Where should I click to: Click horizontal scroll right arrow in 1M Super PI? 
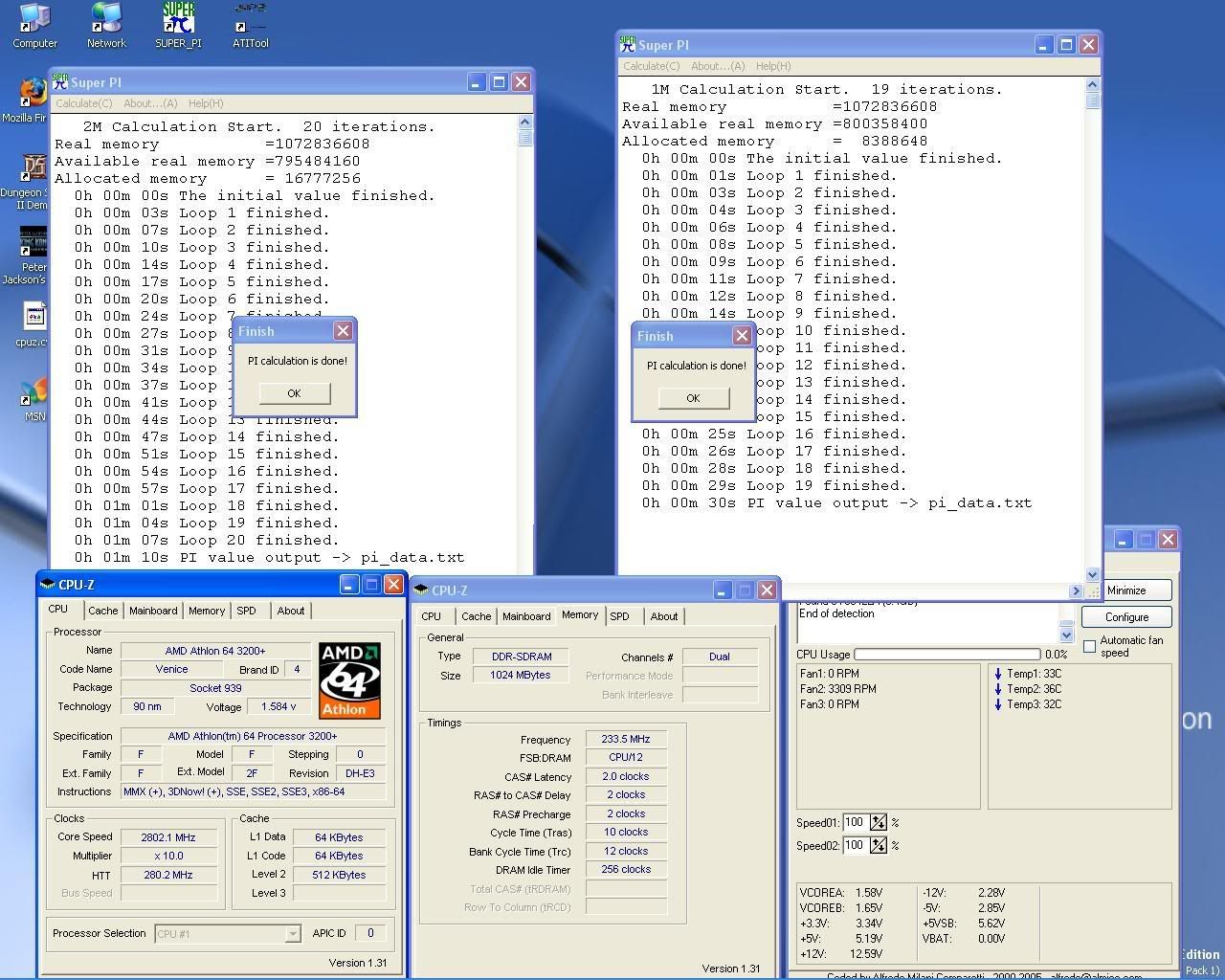[1076, 591]
